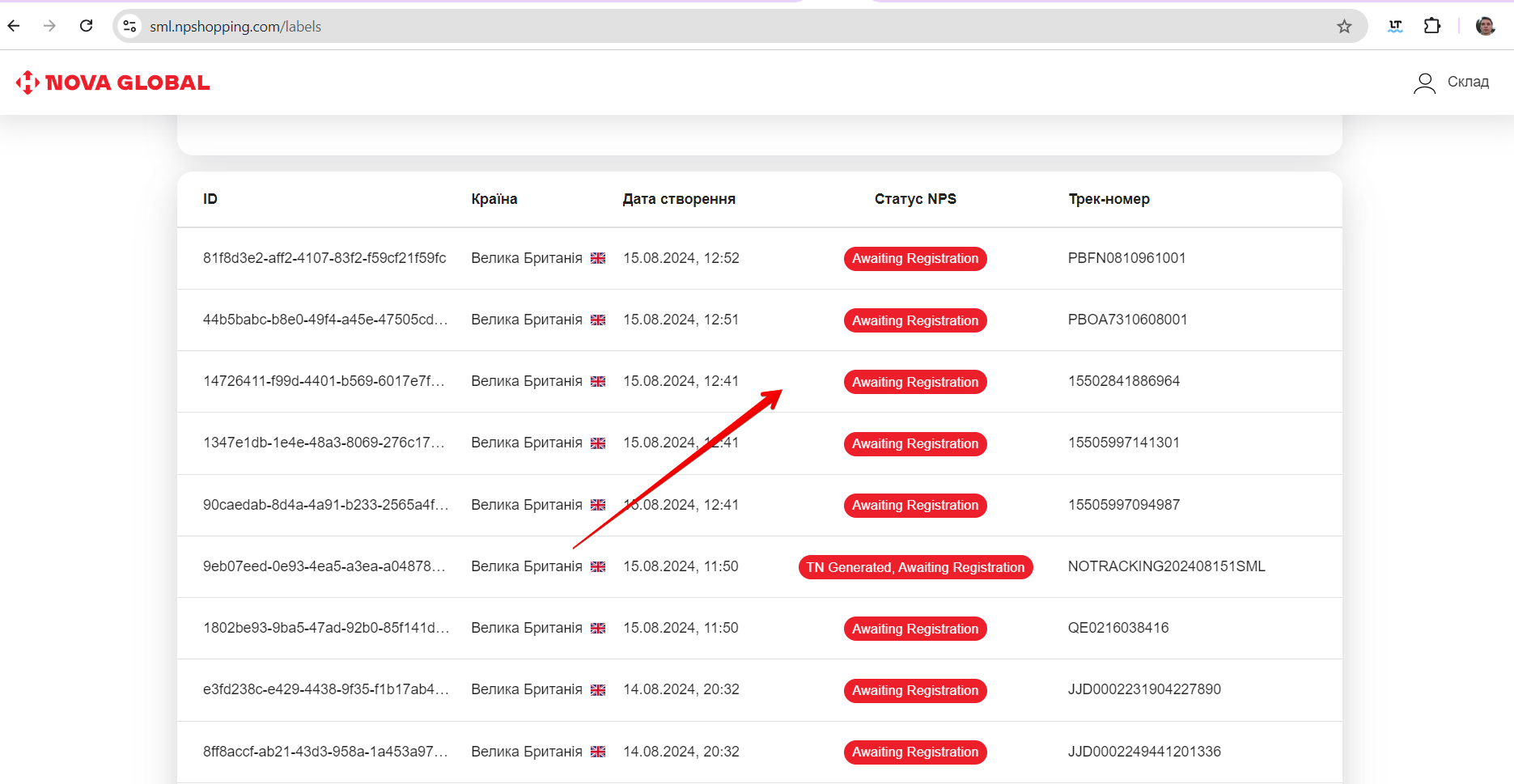The width and height of the screenshot is (1514, 784).
Task: Click tracking number NOTRACKING202408151SML
Action: 1166,566
